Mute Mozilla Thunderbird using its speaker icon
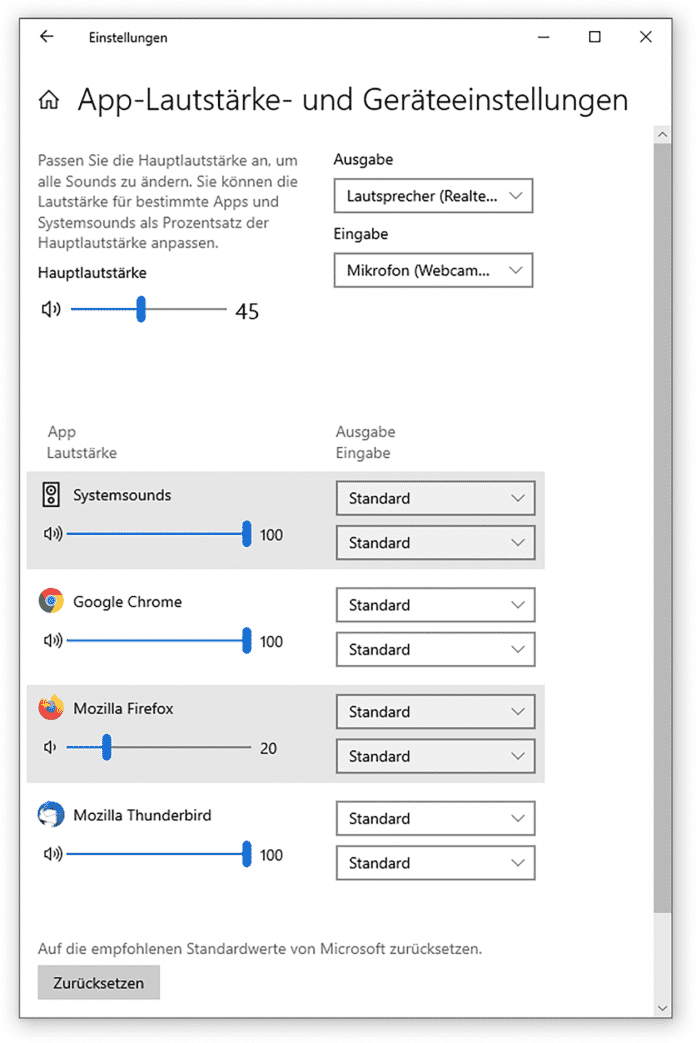Viewport: 696px width, 1043px height. (x=52, y=854)
